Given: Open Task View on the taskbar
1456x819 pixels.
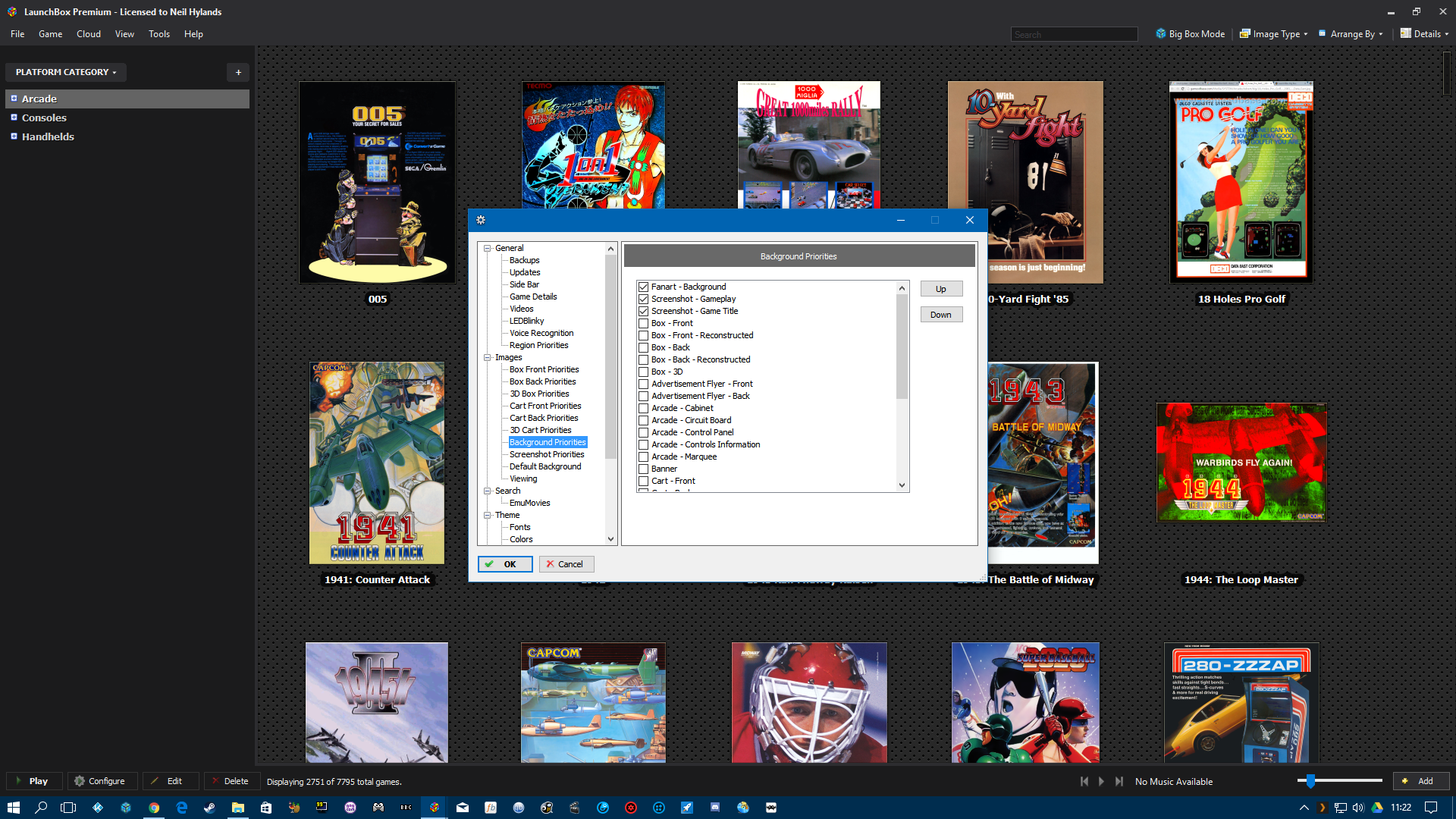Looking at the screenshot, I should point(68,808).
